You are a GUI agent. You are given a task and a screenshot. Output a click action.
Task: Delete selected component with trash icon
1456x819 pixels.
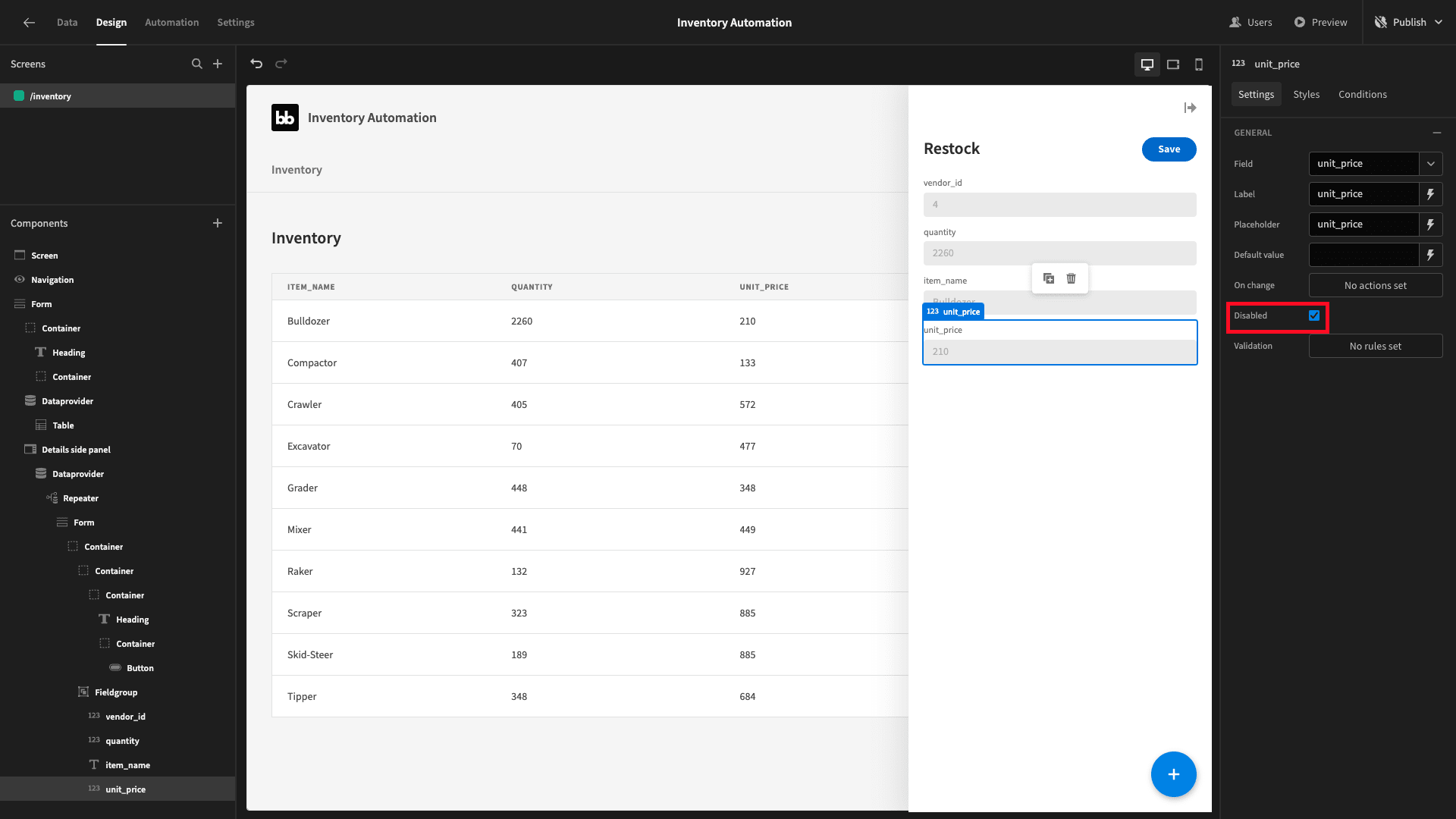[1071, 278]
